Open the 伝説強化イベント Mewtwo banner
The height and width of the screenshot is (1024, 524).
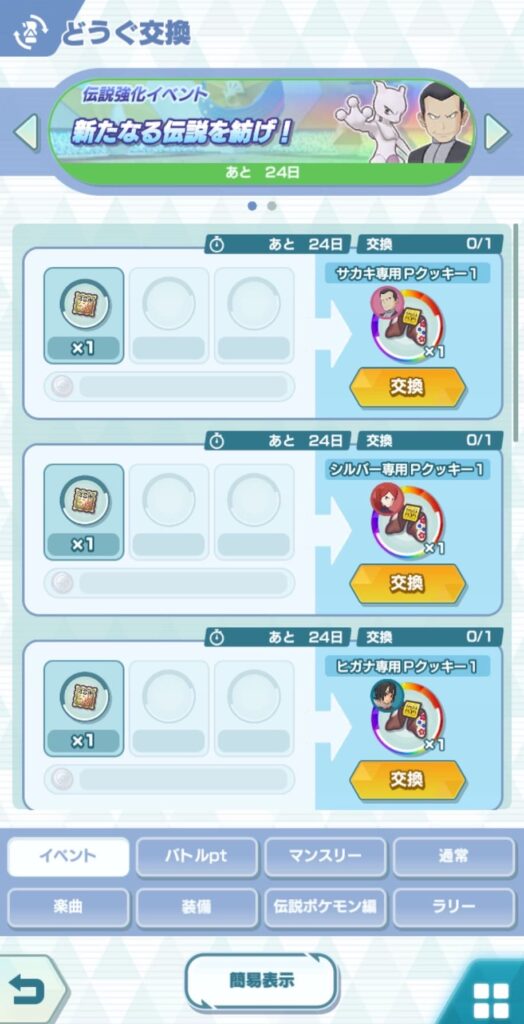click(261, 131)
